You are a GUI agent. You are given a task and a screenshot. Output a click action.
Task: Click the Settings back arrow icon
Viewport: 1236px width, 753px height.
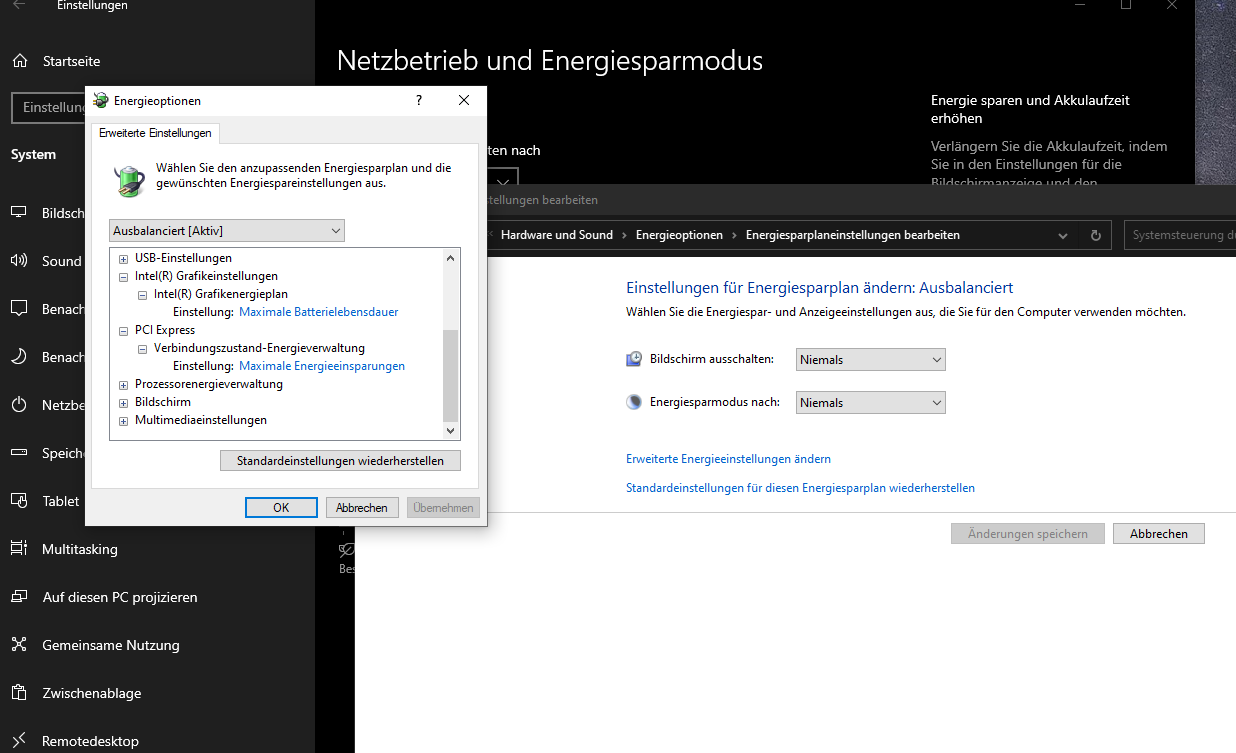[x=19, y=5]
